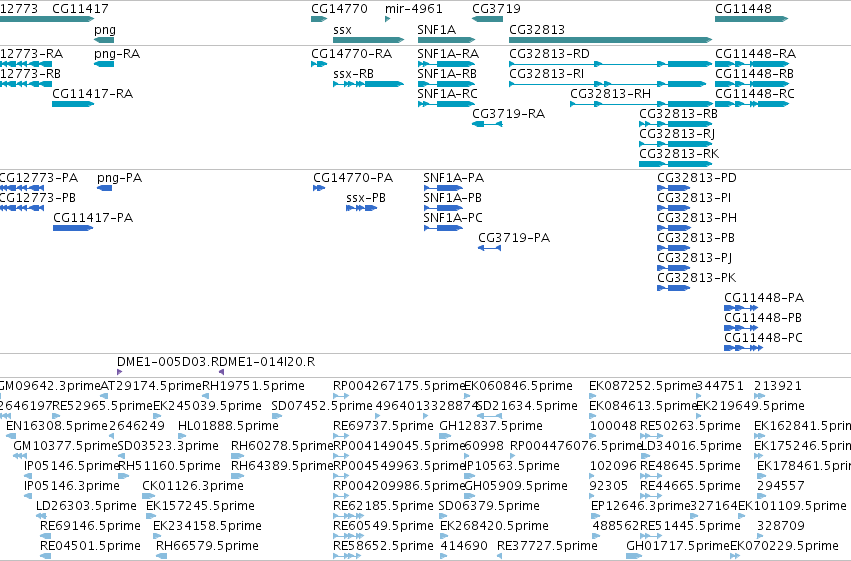Click the CK01126.3prime EST label
Screen dimensions: 851x561
pos(193,486)
